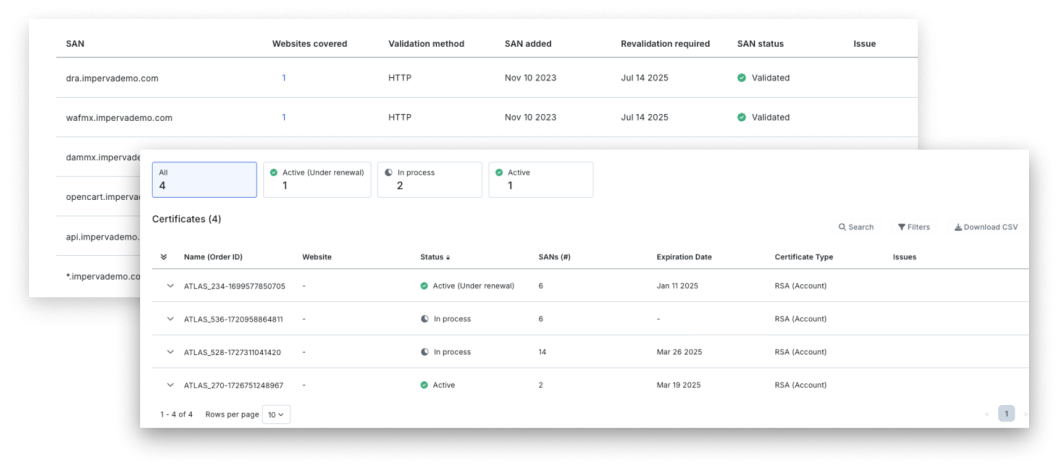Expand row ATLAS_528-1727311041420
1058x466 pixels.
pos(170,352)
